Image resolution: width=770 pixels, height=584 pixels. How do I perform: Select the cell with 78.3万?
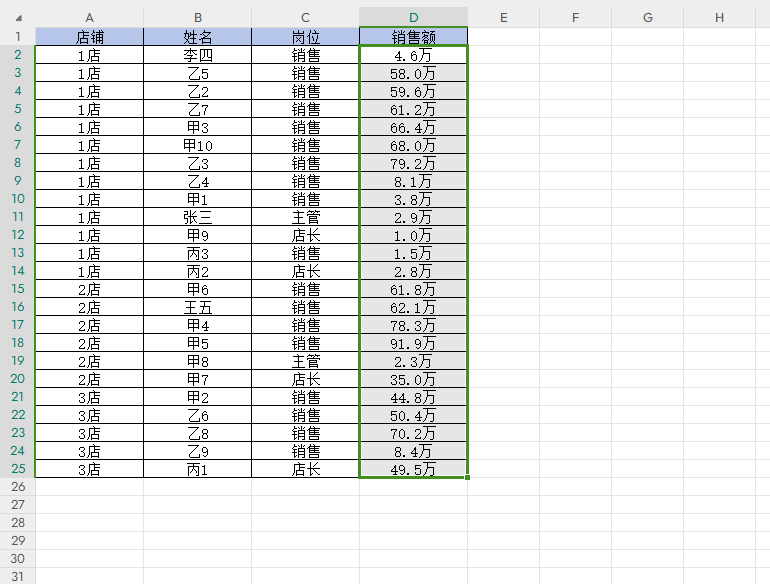413,325
